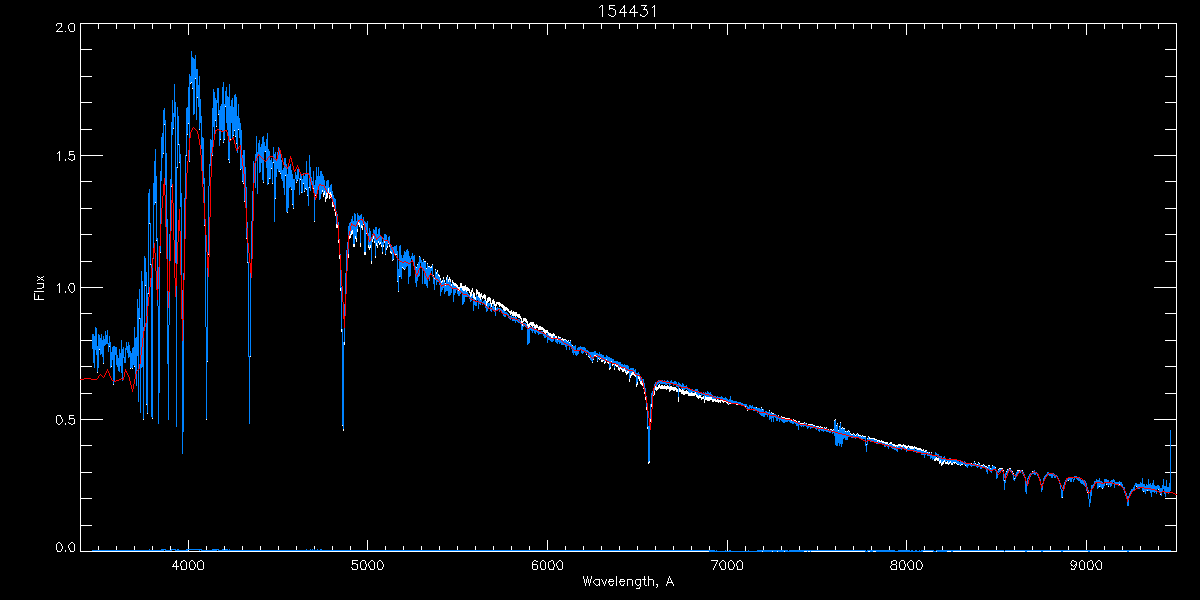
Task: Select the 7000 wavelength tick label
Action: pyautogui.click(x=727, y=563)
